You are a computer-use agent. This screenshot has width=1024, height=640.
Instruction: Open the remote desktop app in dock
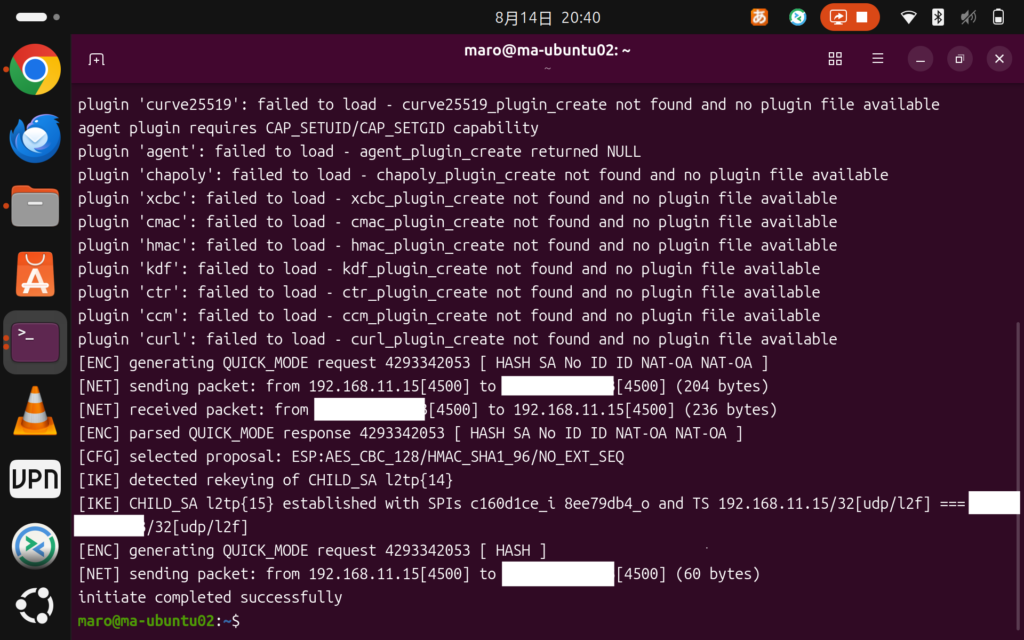click(35, 547)
